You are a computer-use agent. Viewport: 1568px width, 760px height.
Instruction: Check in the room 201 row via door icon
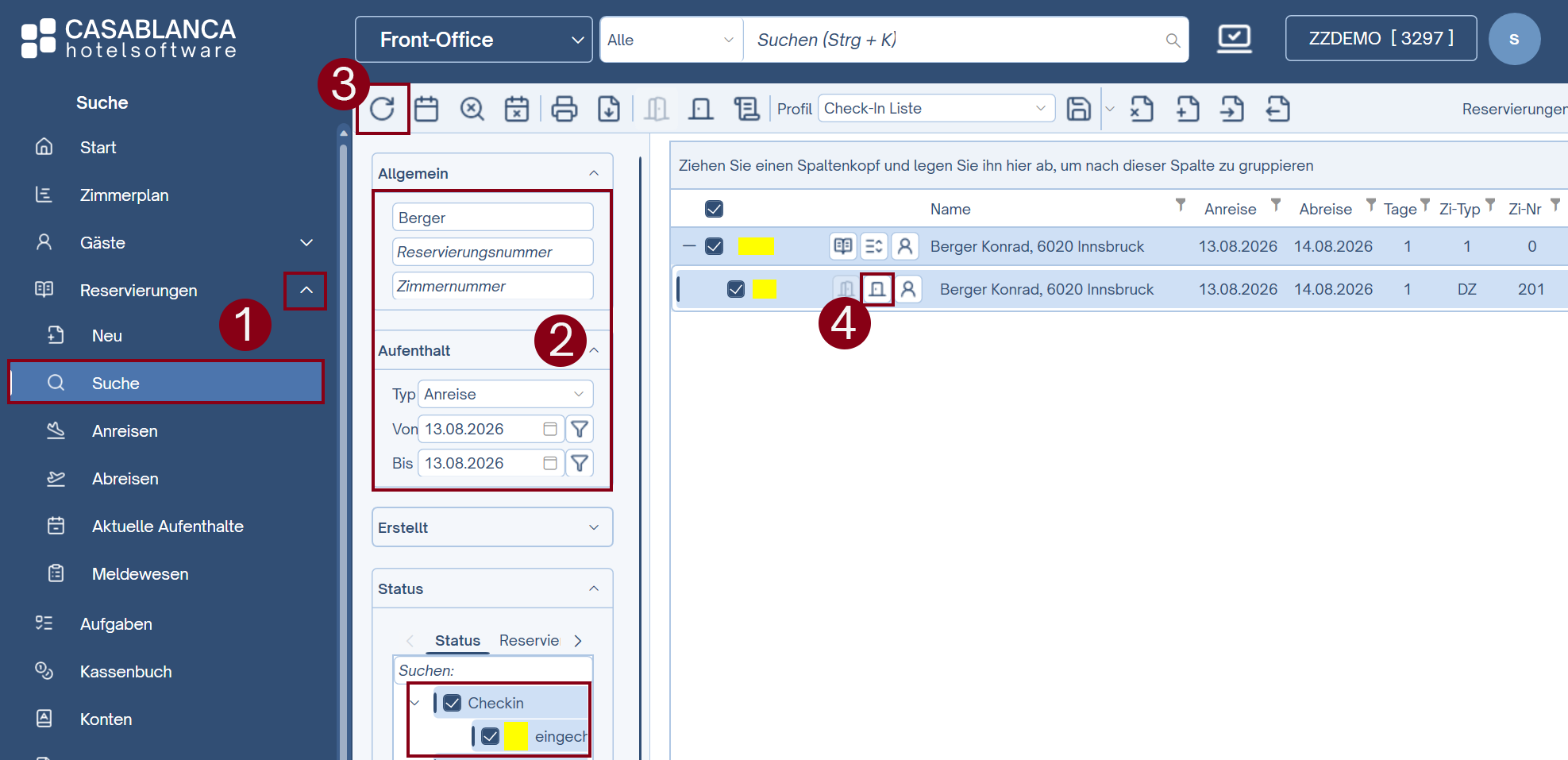(877, 289)
